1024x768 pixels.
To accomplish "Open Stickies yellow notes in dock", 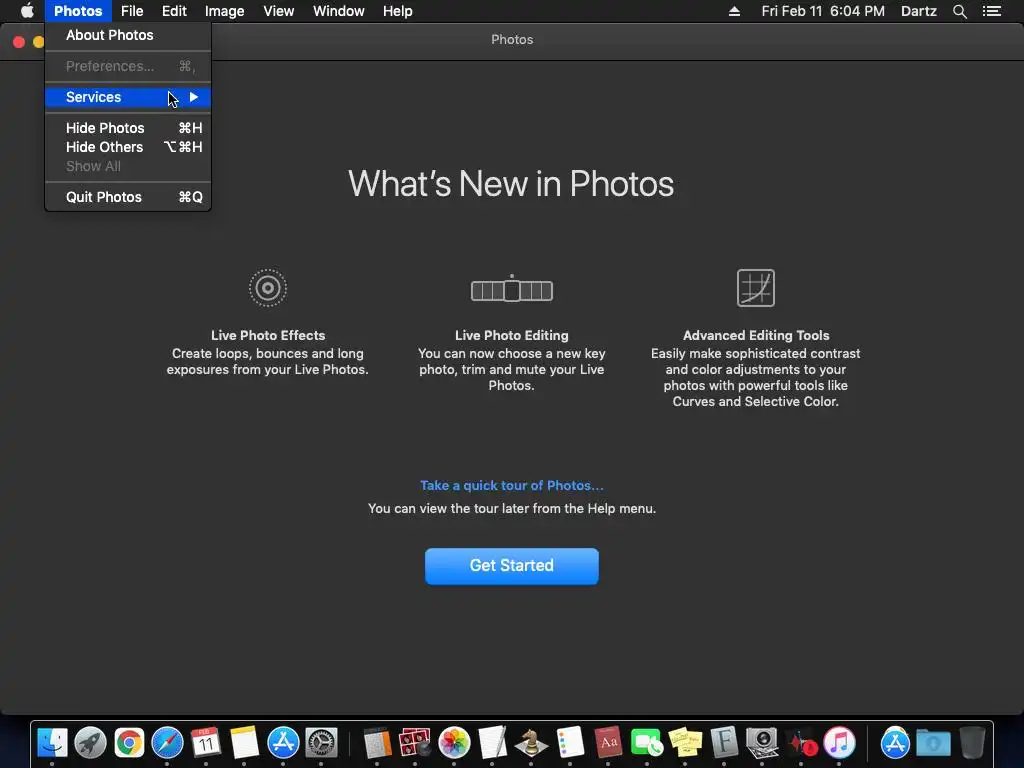I will point(685,743).
